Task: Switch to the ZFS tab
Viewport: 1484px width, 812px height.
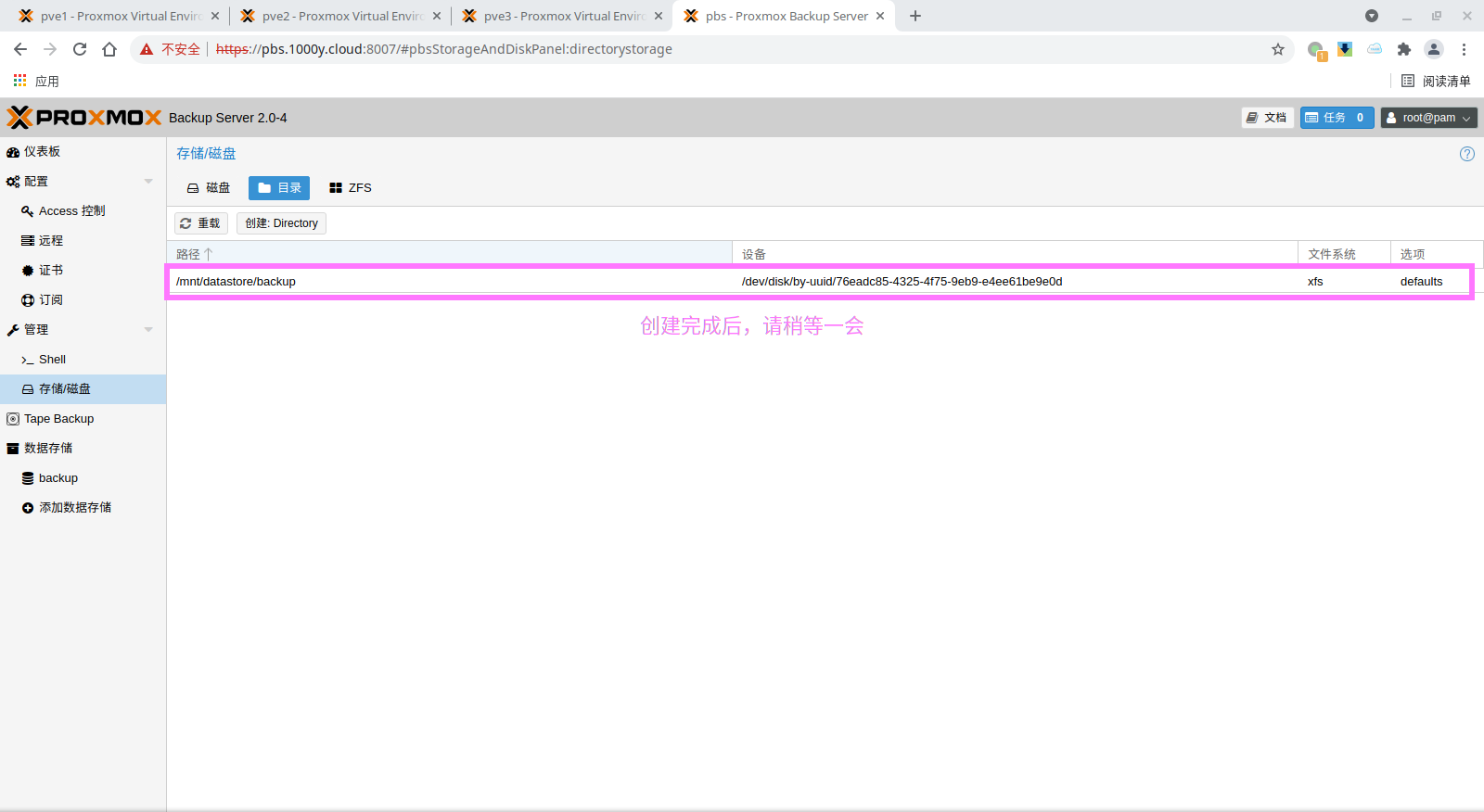Action: click(x=351, y=188)
